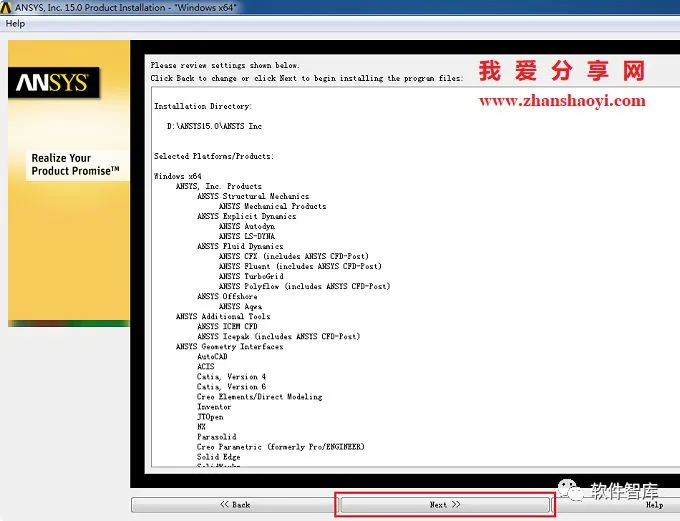Click 'Please review settings shown below.' text
The image size is (680, 521).
(x=225, y=65)
